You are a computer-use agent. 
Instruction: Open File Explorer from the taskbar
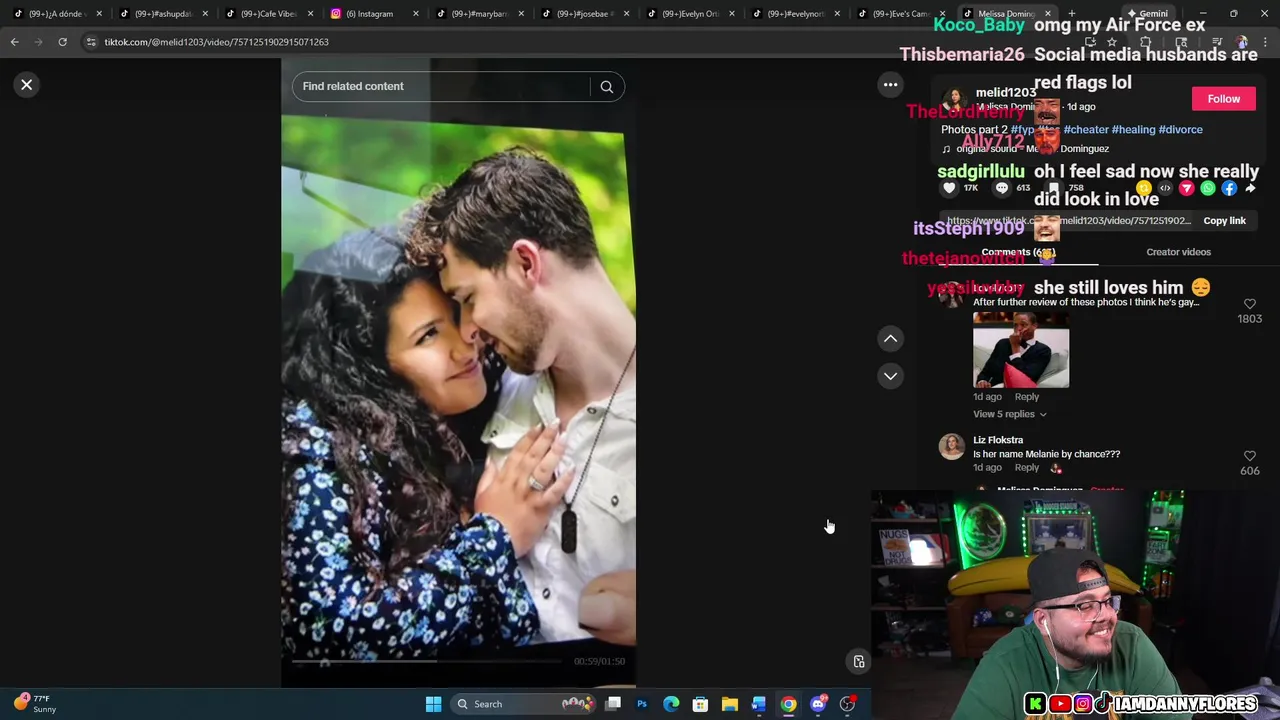(730, 704)
